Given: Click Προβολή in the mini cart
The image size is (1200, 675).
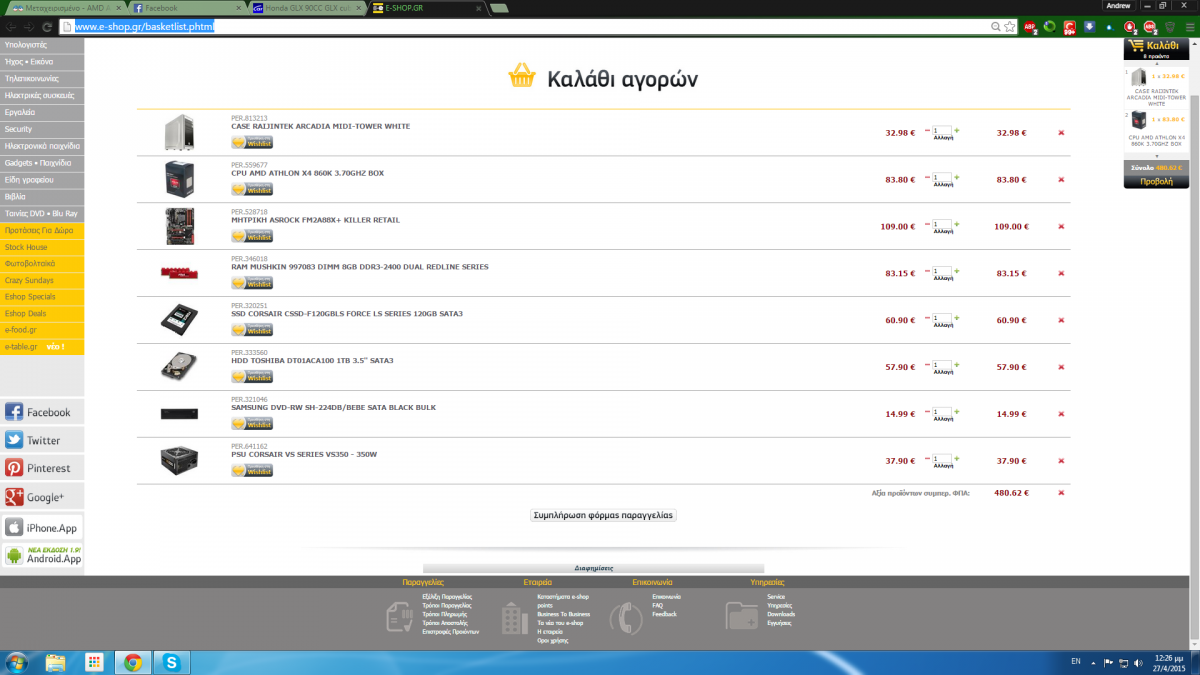Looking at the screenshot, I should [1156, 182].
